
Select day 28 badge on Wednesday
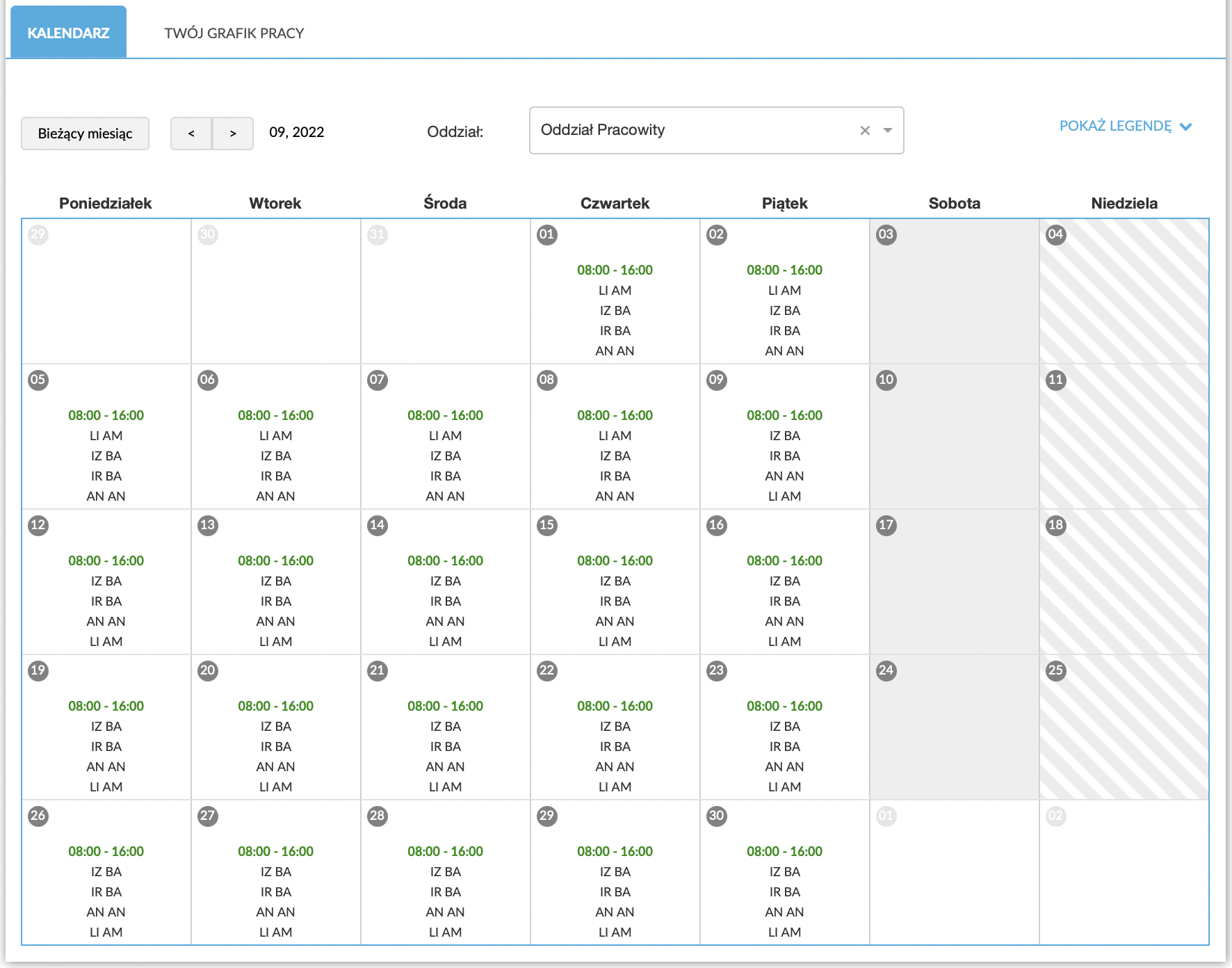[378, 816]
